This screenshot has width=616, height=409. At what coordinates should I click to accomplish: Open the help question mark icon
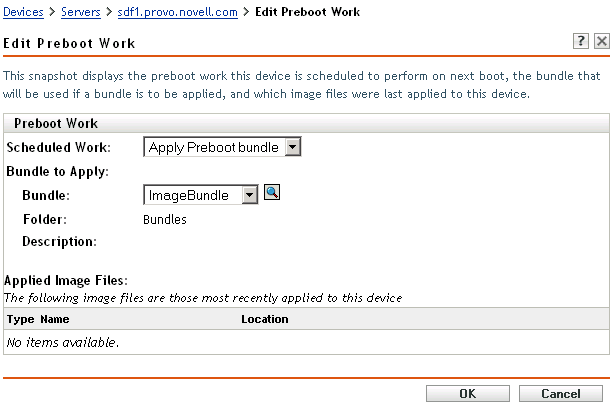point(581,41)
